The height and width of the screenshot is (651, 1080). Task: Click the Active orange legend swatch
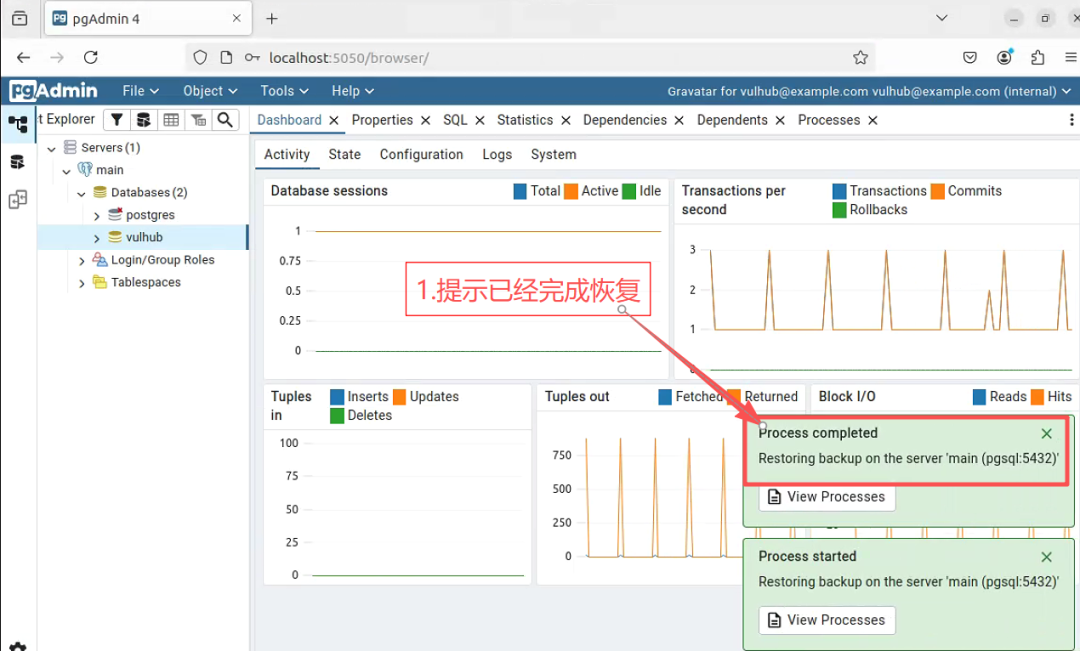[x=571, y=191]
